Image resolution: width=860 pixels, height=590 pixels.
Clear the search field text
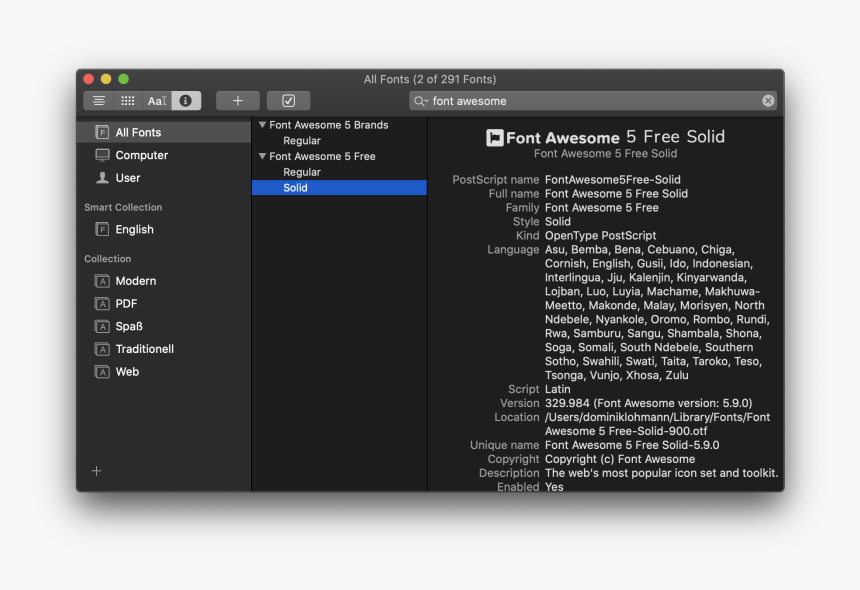pos(768,101)
